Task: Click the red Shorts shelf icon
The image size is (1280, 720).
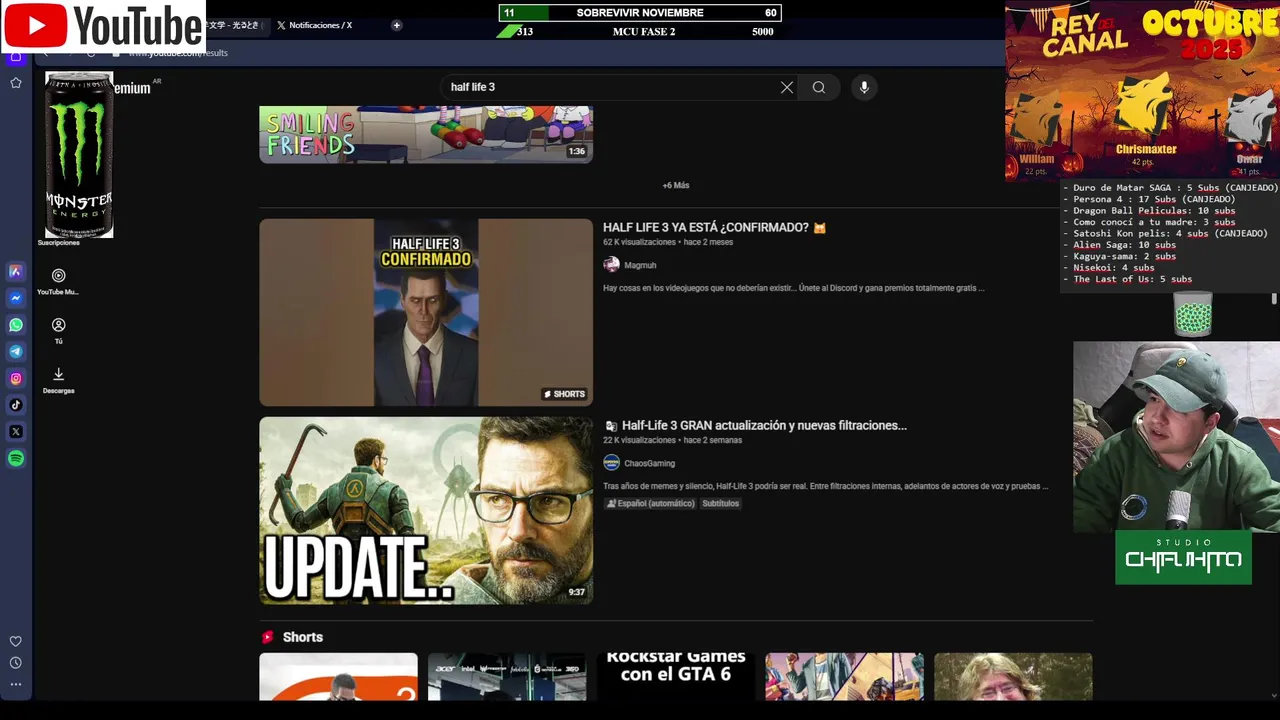Action: point(267,637)
